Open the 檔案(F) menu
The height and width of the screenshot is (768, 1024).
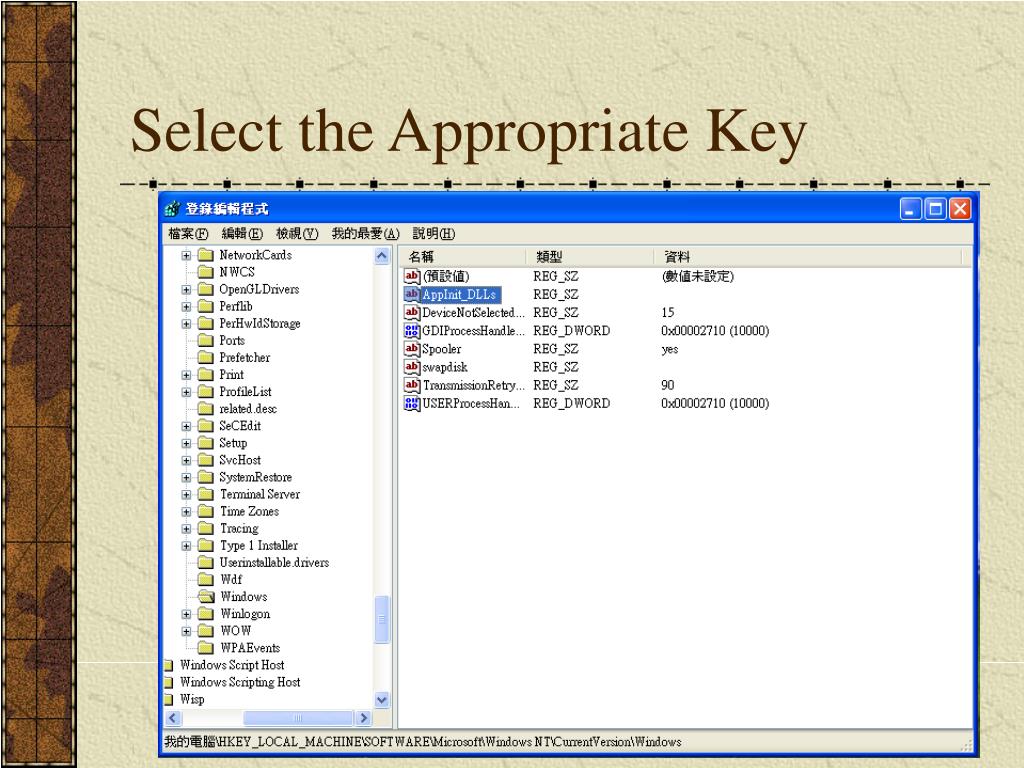pyautogui.click(x=188, y=233)
